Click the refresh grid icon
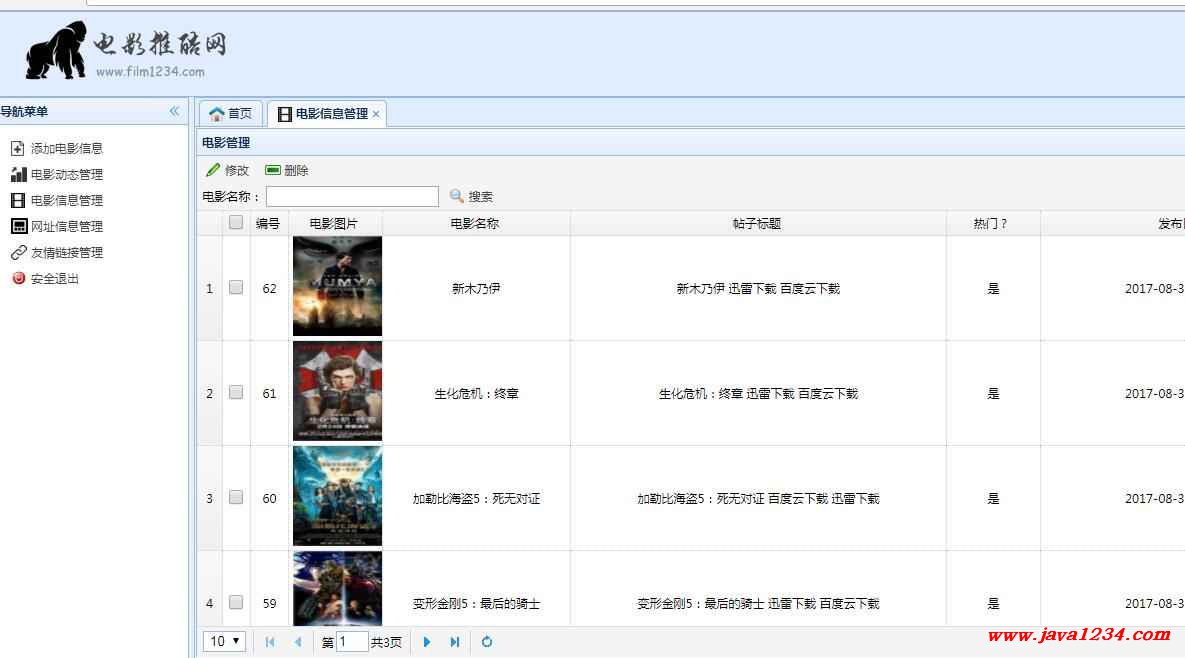This screenshot has width=1185, height=658. coord(487,642)
